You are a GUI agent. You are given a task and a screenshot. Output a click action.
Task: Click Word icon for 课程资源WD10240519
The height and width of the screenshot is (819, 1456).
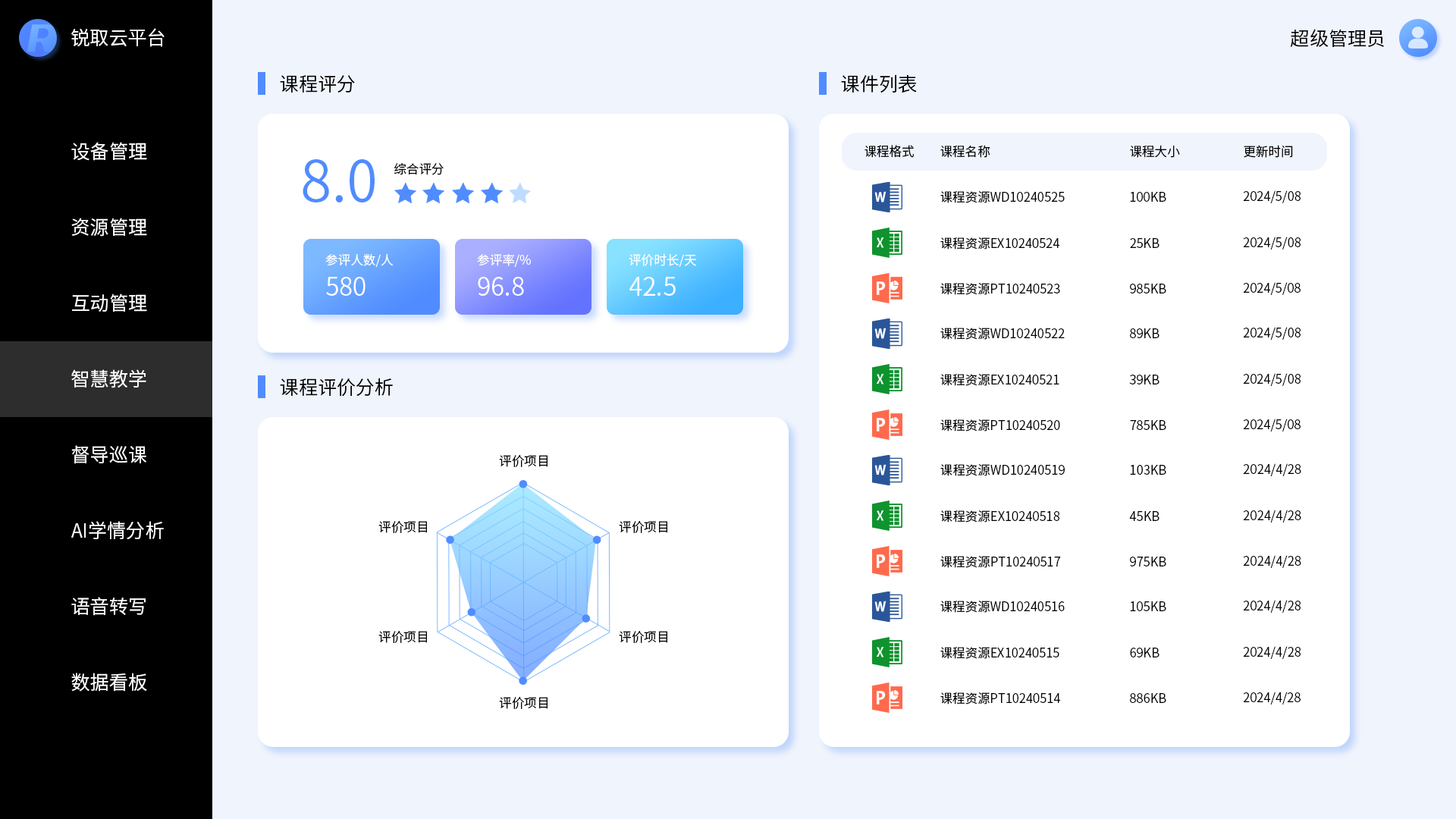pyautogui.click(x=886, y=470)
